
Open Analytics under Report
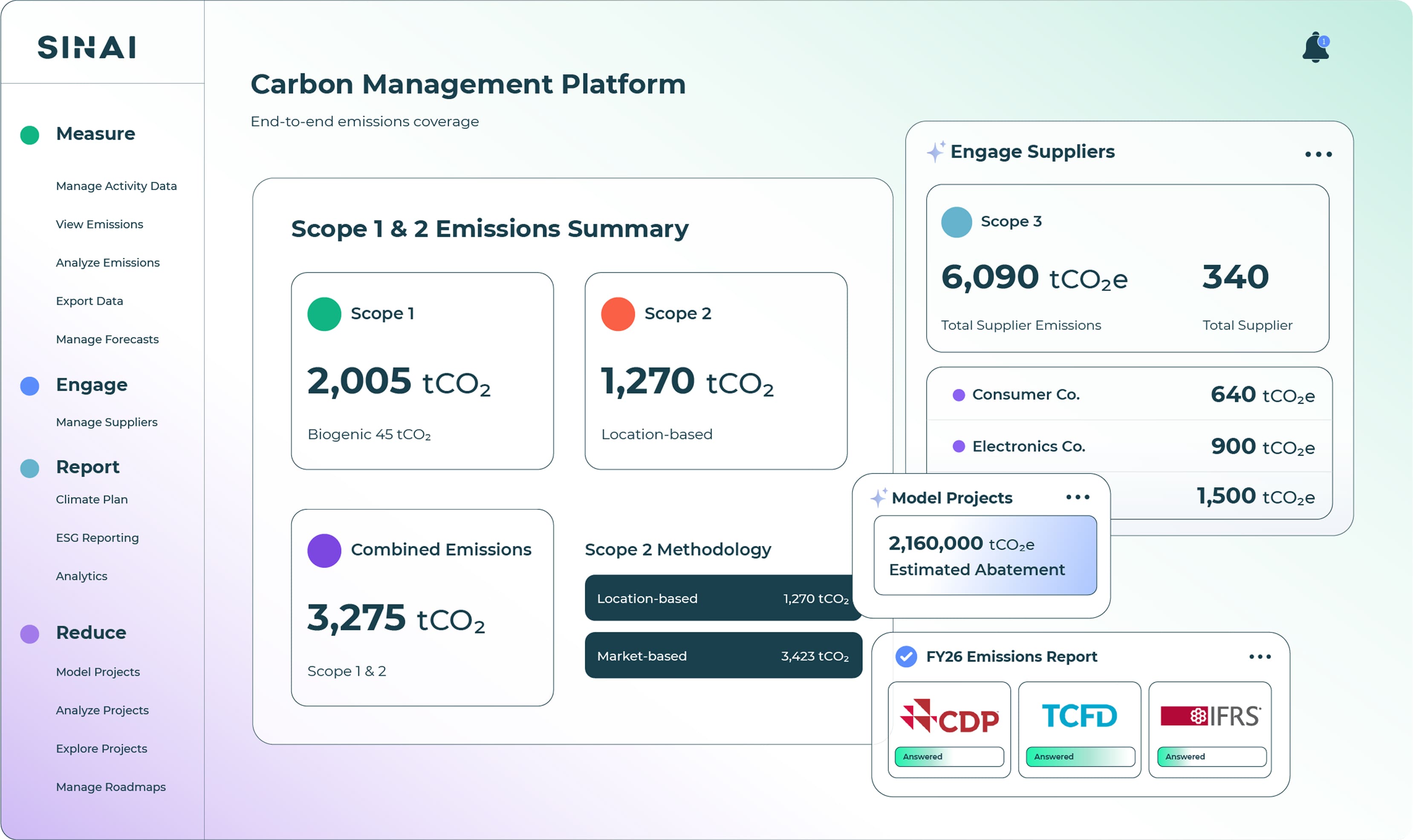tap(81, 576)
